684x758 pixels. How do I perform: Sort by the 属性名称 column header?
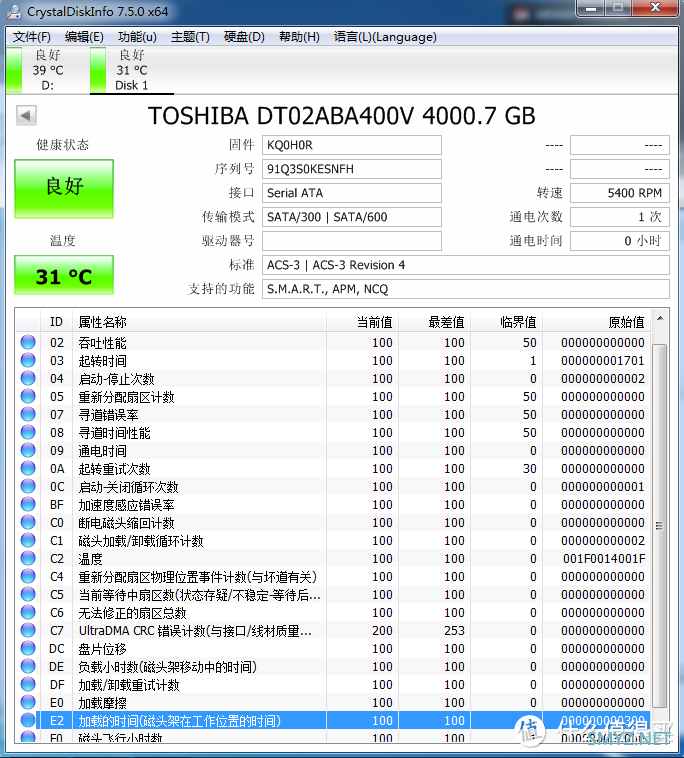click(199, 322)
